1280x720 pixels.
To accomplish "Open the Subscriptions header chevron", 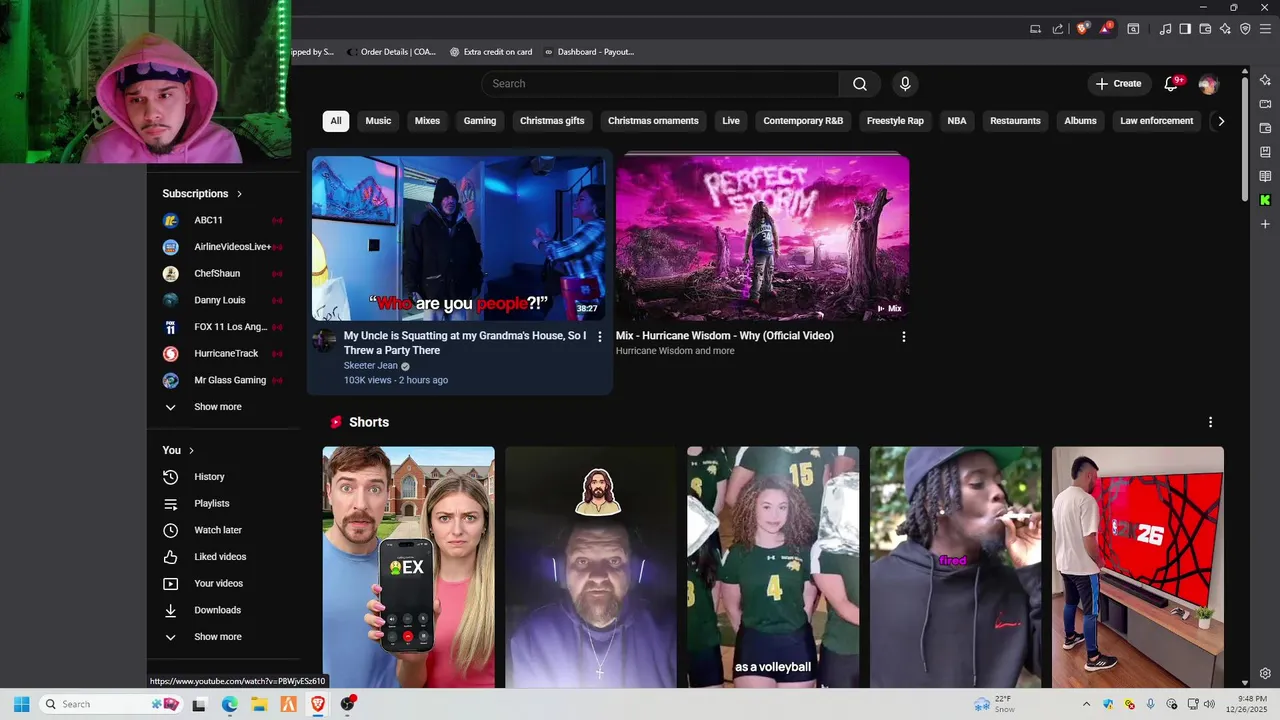I will point(239,194).
